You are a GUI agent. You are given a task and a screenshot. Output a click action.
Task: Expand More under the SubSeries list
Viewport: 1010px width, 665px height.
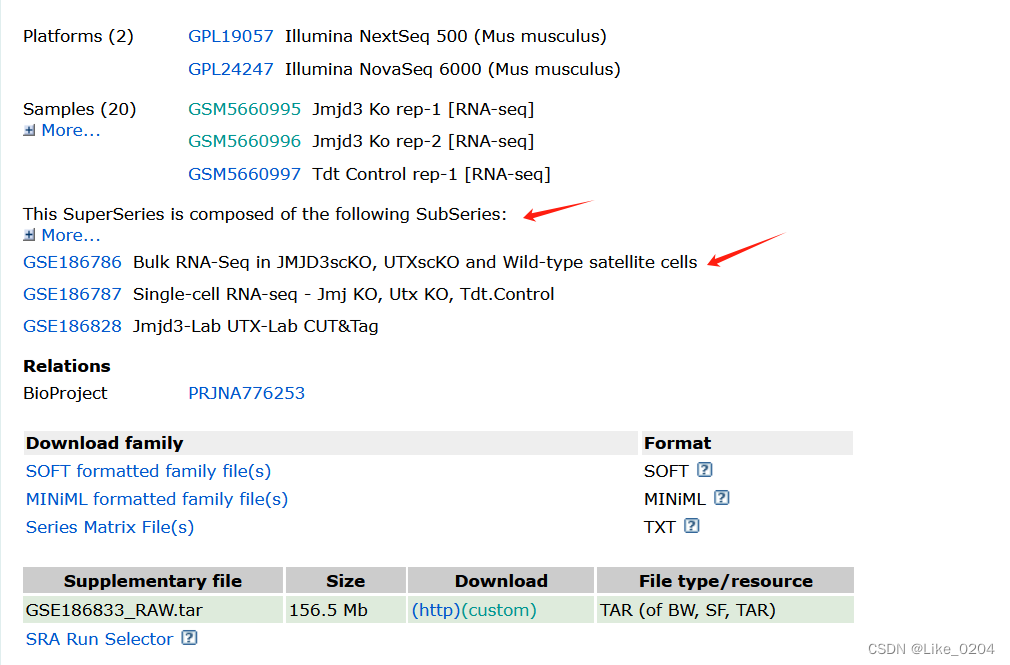pos(71,235)
